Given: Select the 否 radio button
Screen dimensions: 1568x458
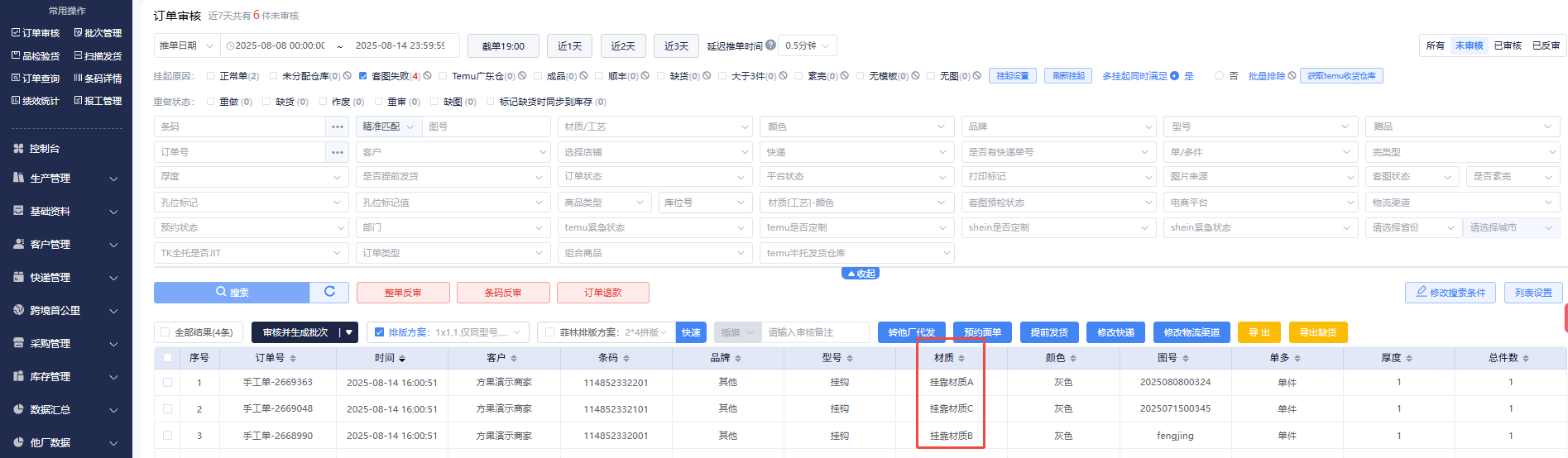Looking at the screenshot, I should (1219, 76).
